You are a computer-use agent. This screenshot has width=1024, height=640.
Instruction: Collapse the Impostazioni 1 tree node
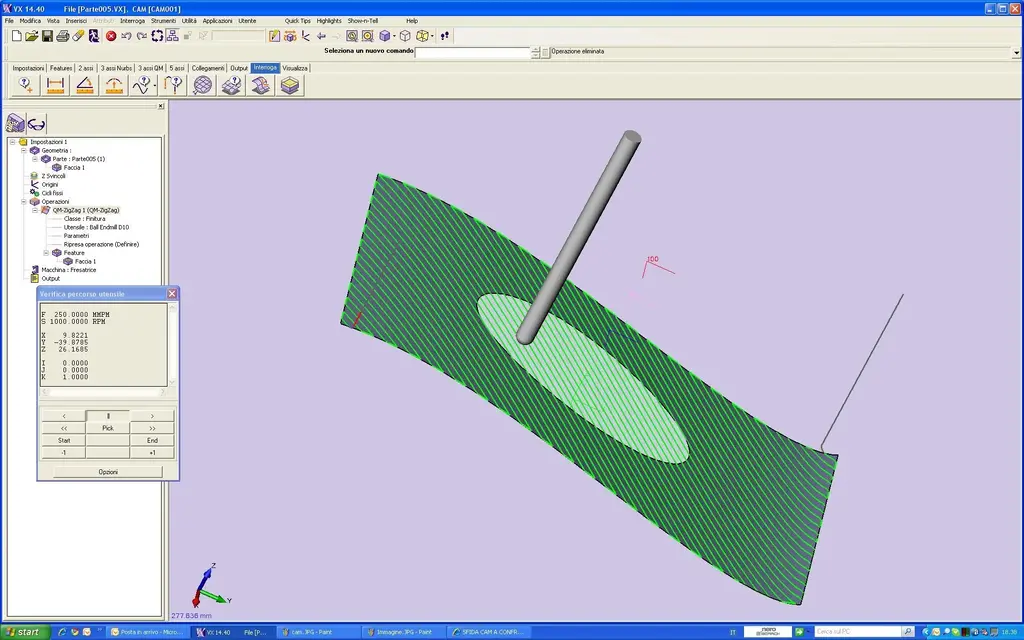point(12,142)
